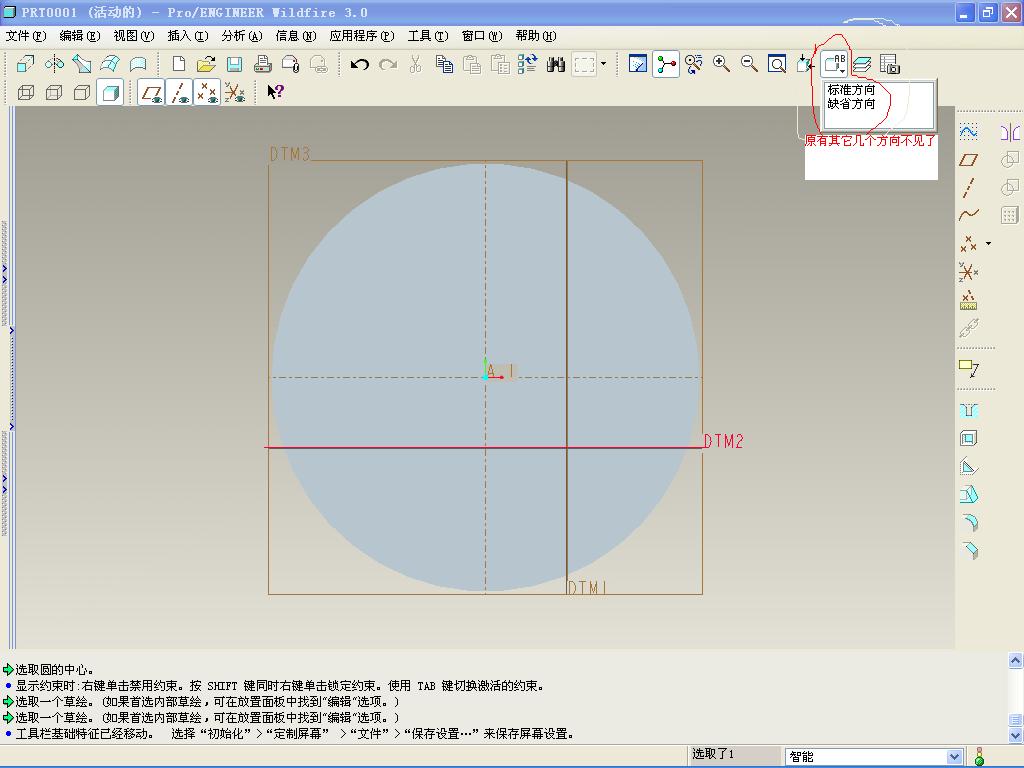Toggle datum axes visibility
The image size is (1024, 768).
click(x=179, y=92)
